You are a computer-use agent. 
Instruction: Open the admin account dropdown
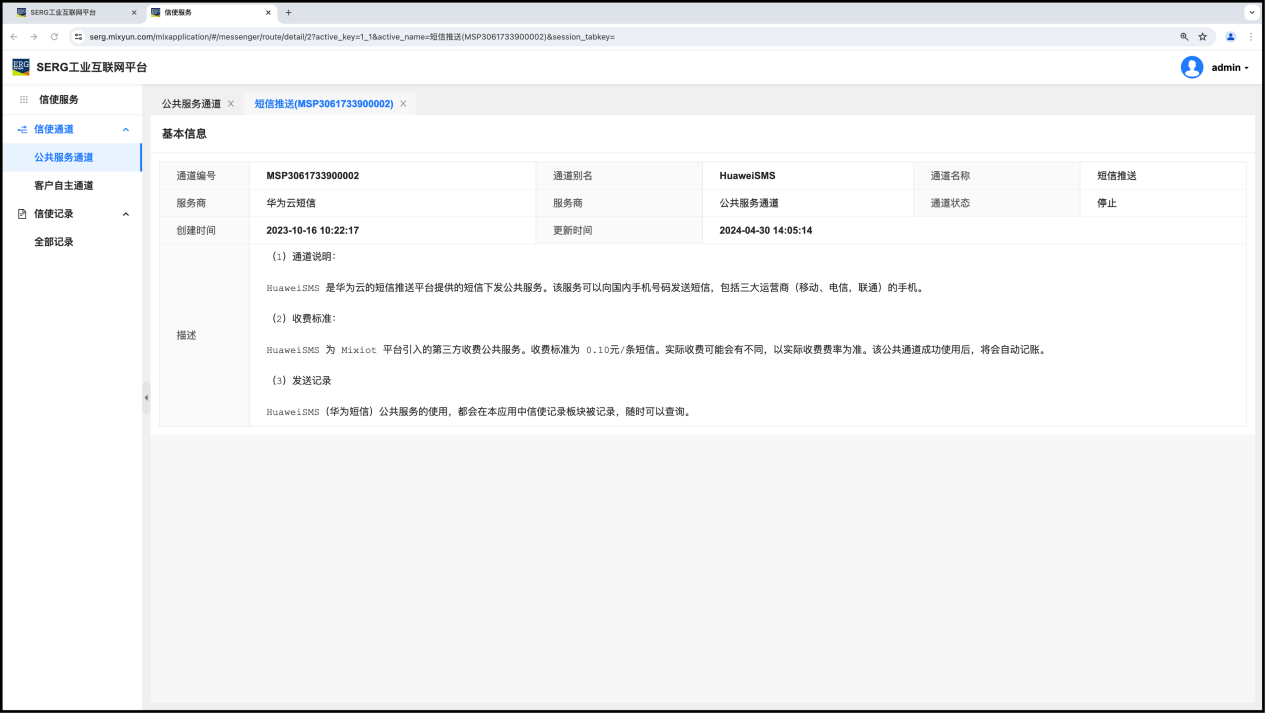pos(1230,68)
